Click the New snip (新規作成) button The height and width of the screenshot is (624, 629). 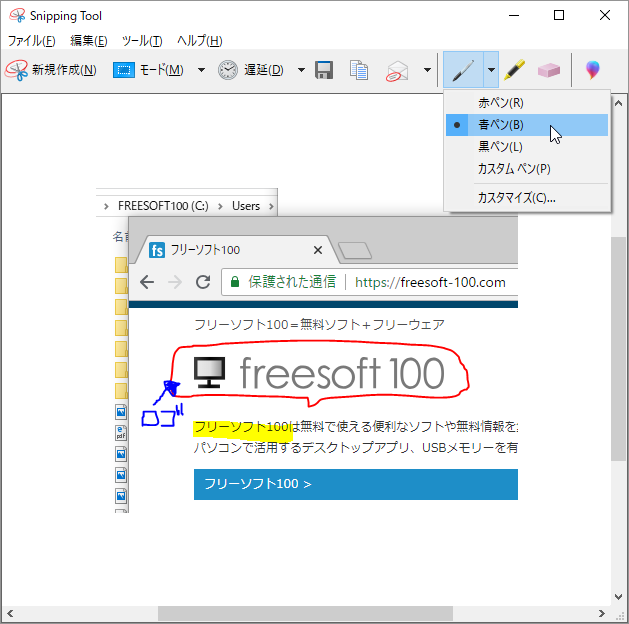[x=51, y=70]
